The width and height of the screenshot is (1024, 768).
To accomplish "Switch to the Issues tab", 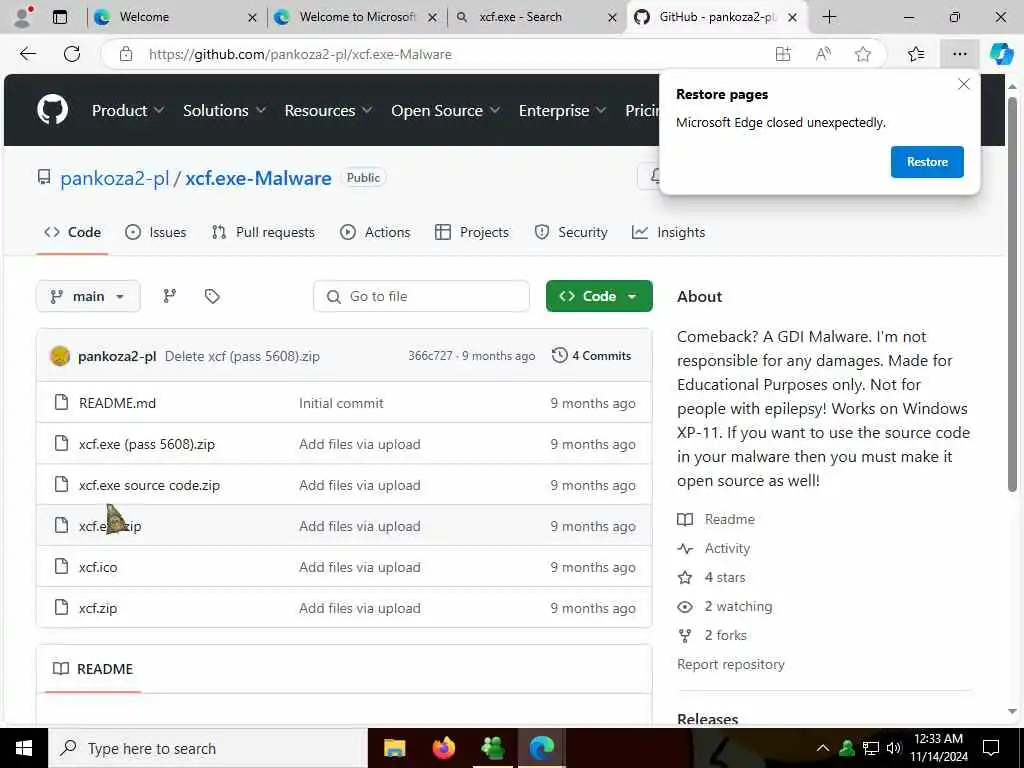I will coord(155,232).
